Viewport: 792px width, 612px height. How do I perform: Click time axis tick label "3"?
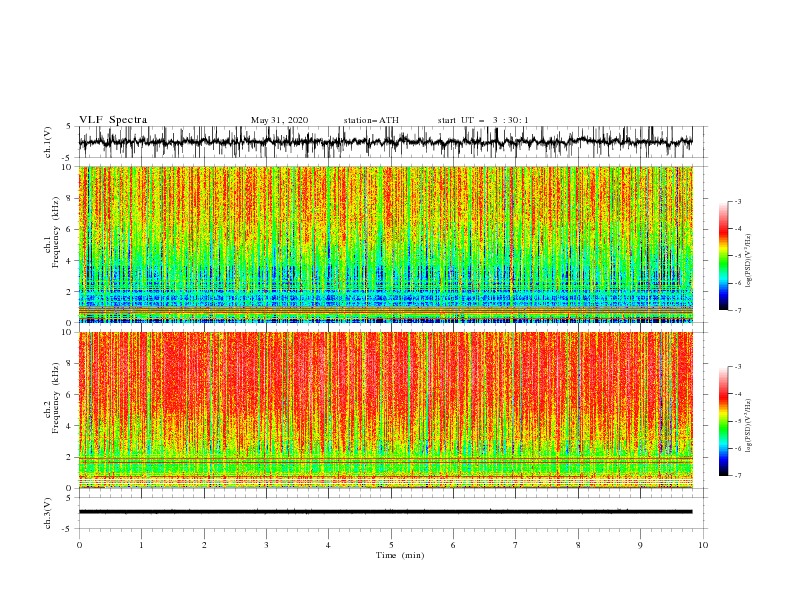pyautogui.click(x=266, y=545)
